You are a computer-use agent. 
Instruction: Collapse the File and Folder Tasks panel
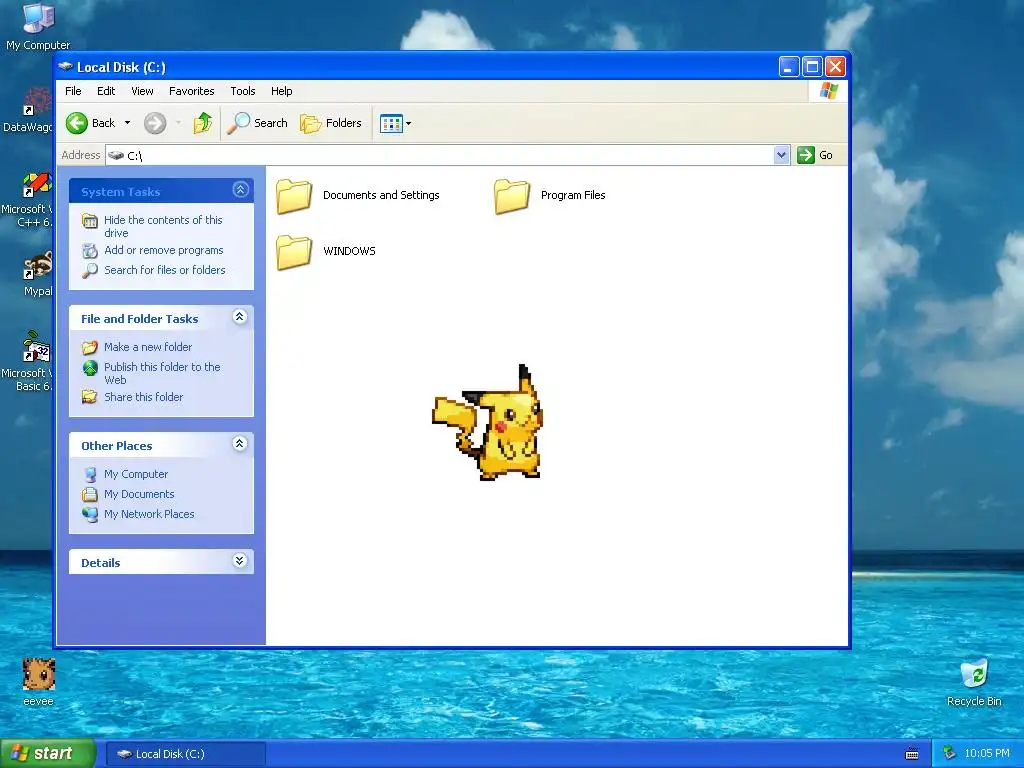240,317
